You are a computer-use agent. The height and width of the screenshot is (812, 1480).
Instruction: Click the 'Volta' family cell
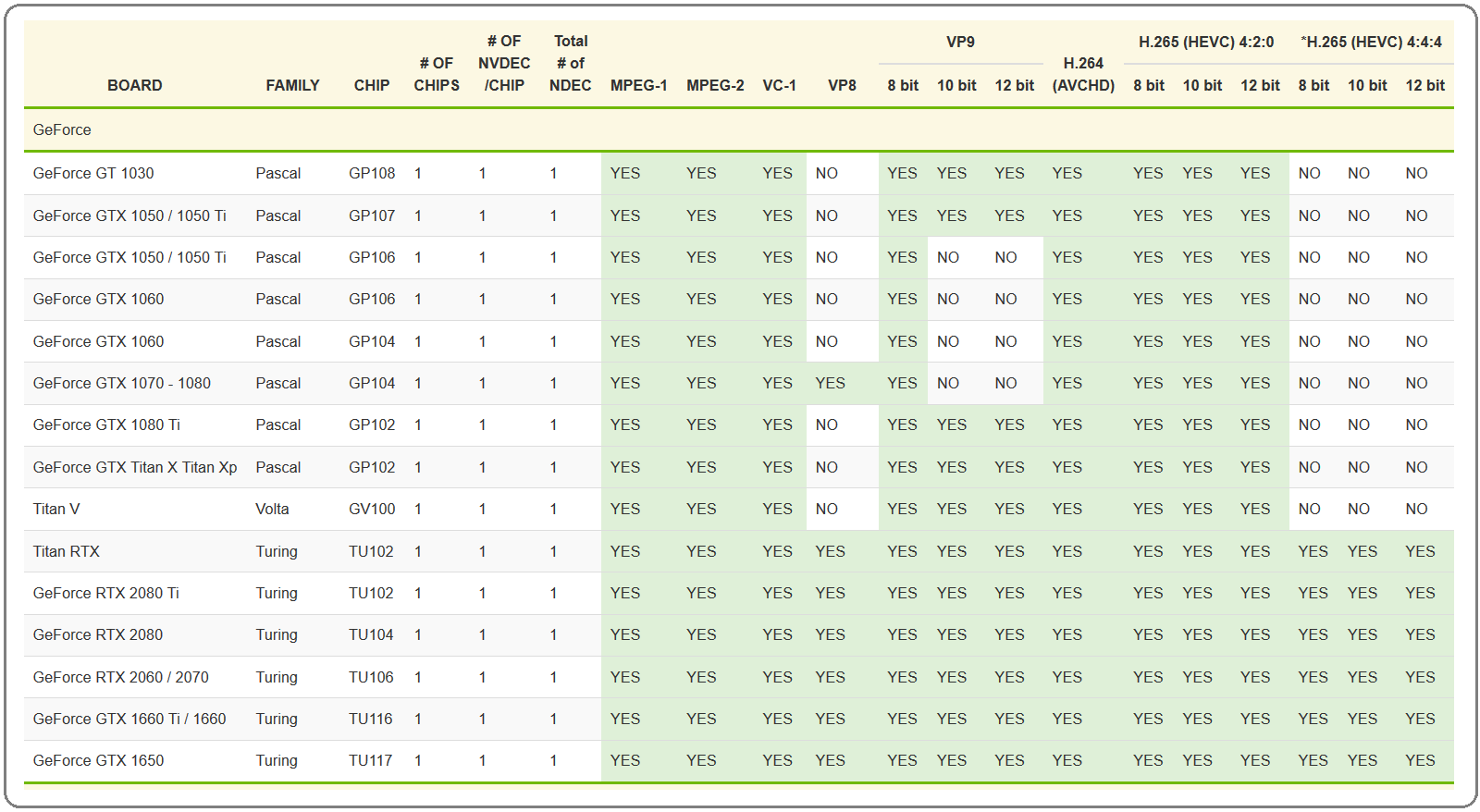click(272, 509)
